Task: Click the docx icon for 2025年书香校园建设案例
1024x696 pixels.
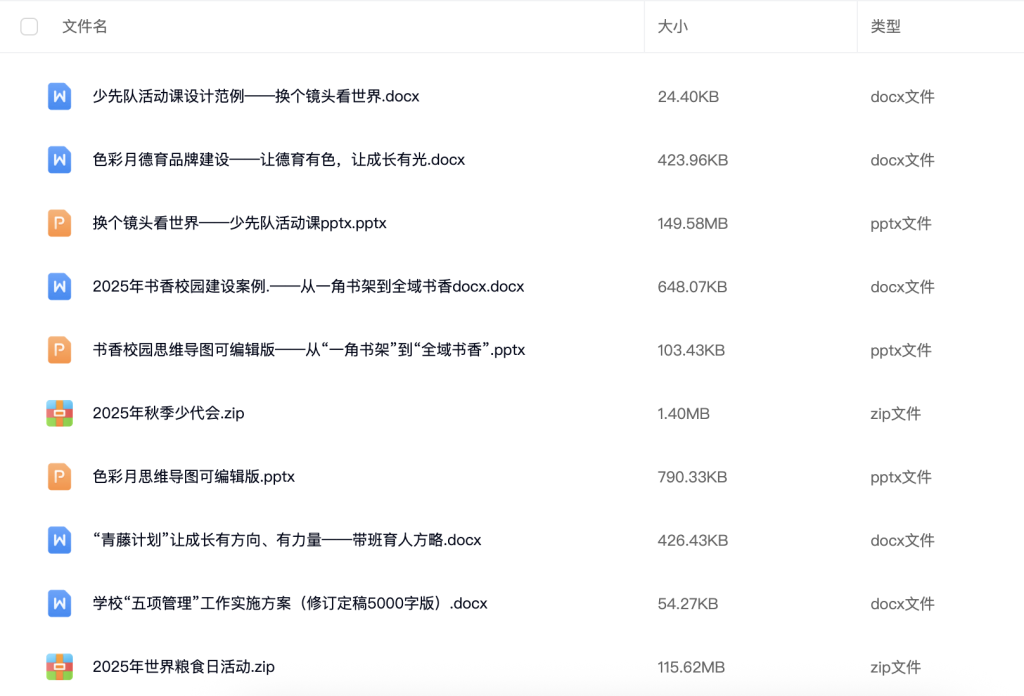Action: [x=59, y=287]
